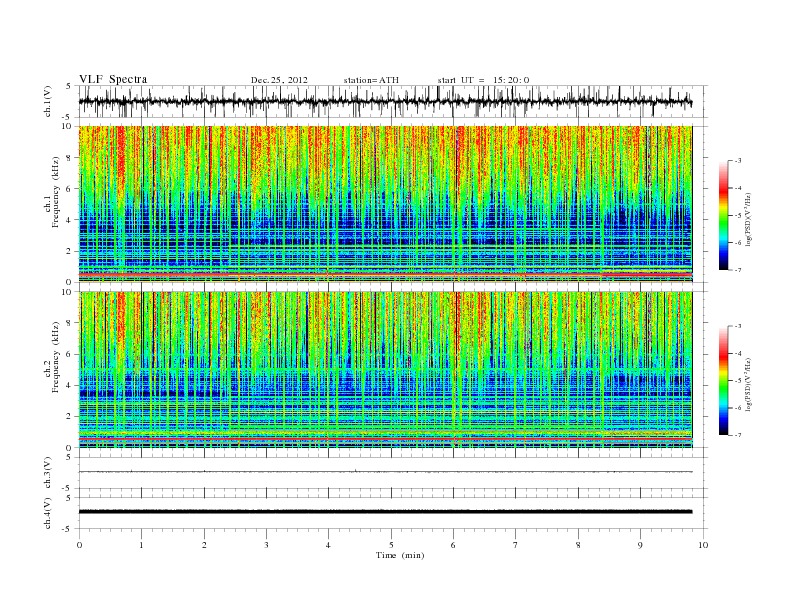Click time axis tick label "8"
Viewport: 792px width, 612px height.
click(578, 545)
